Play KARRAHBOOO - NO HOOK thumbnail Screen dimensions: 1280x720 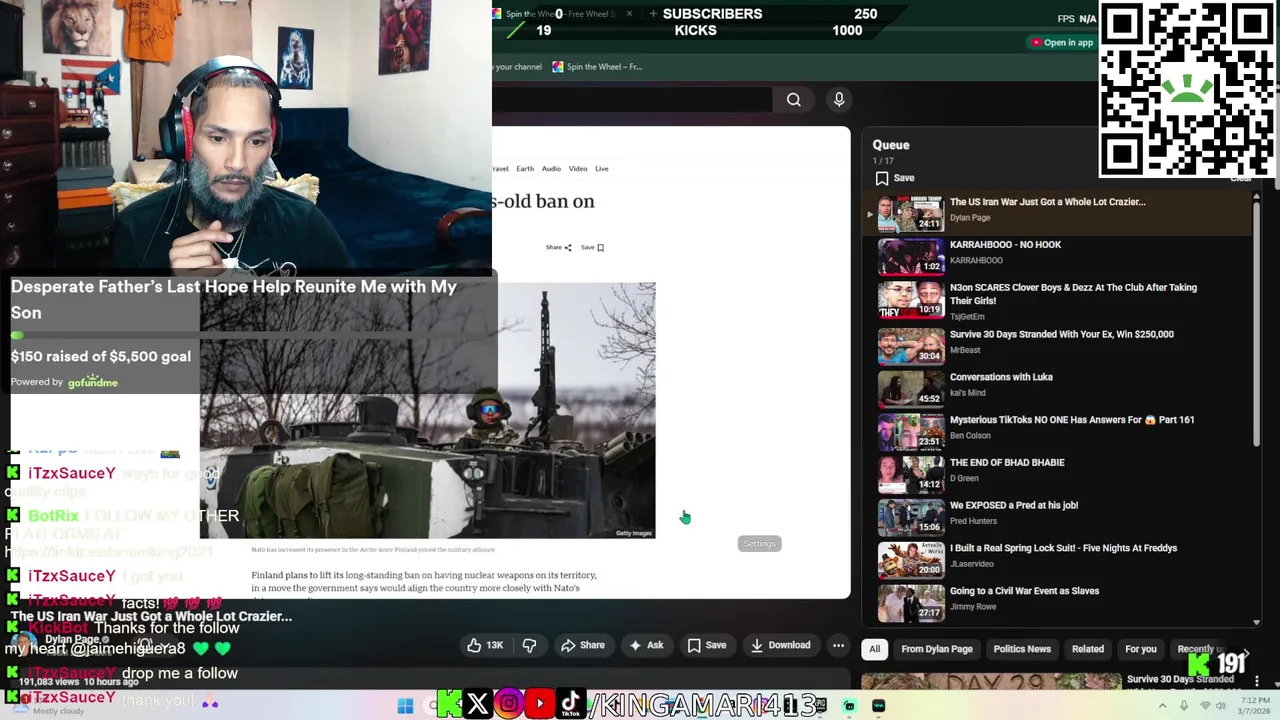tap(911, 256)
